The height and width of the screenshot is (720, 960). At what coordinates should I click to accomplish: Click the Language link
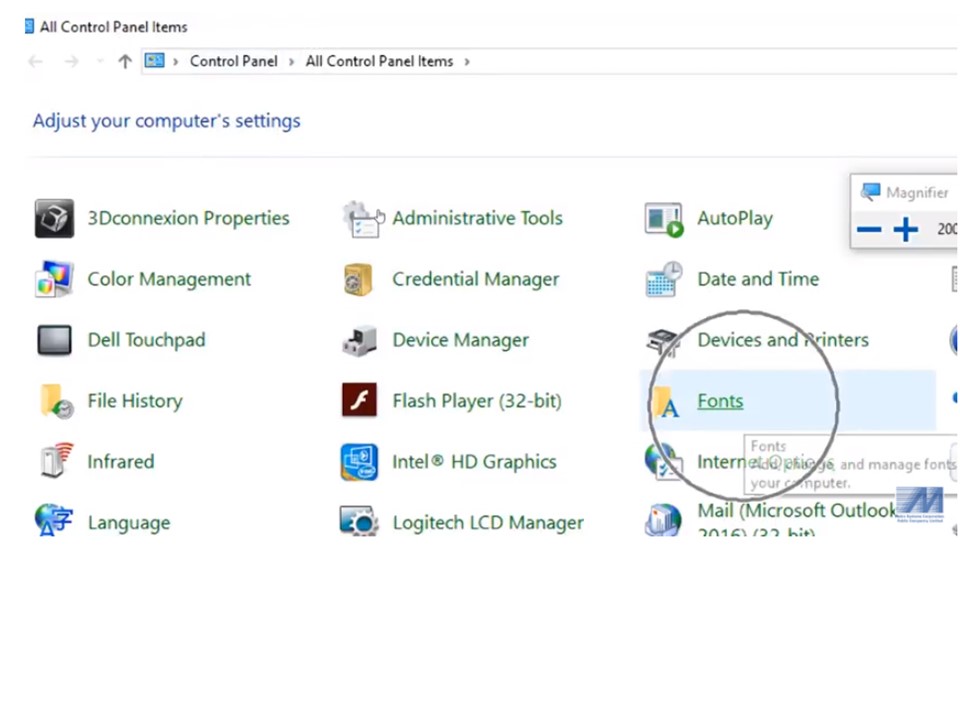pyautogui.click(x=129, y=523)
